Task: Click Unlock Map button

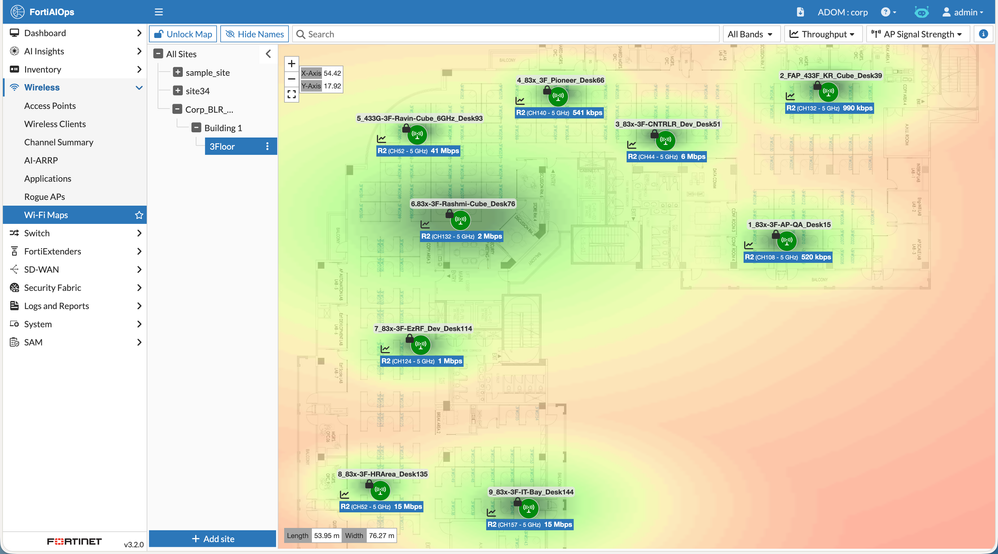Action: click(183, 34)
